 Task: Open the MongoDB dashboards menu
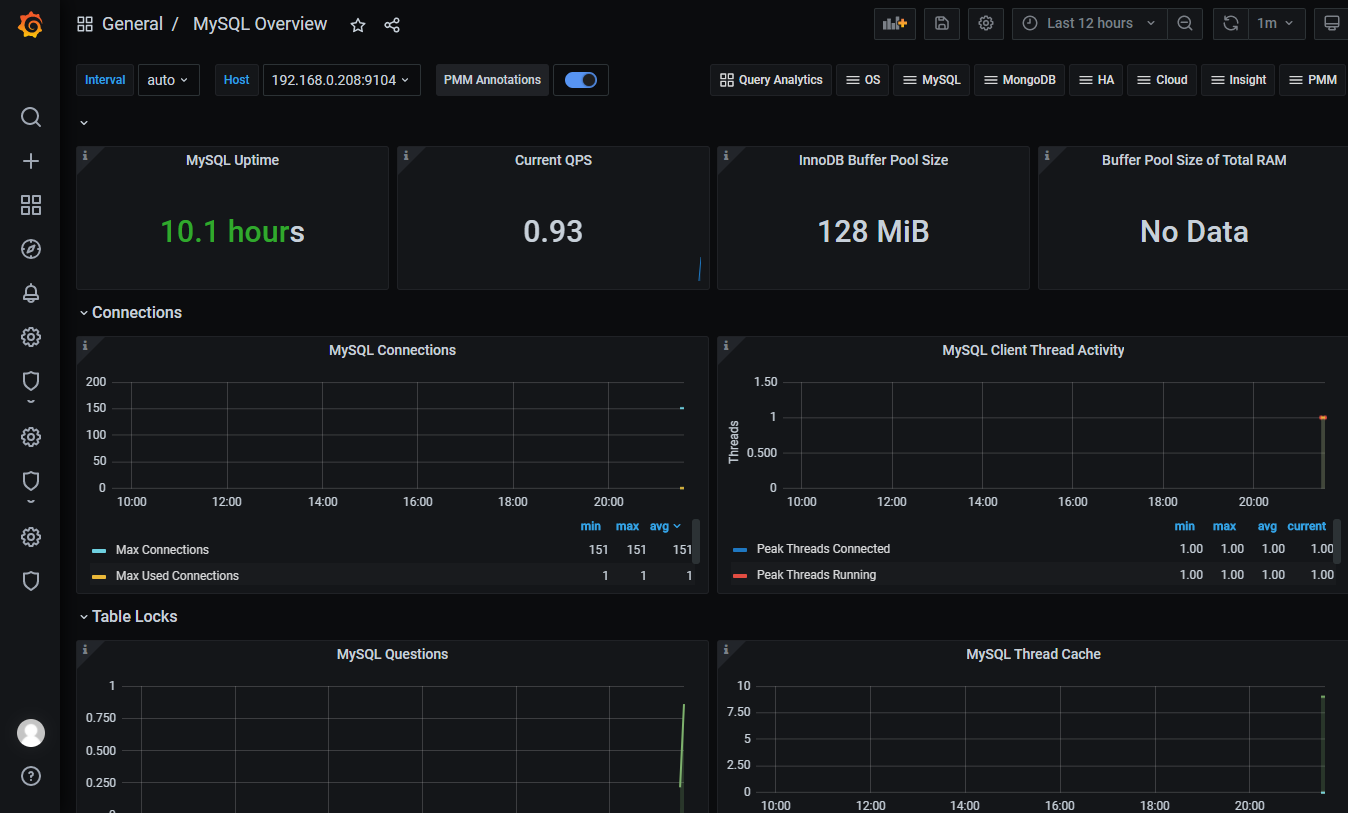[x=1019, y=80]
